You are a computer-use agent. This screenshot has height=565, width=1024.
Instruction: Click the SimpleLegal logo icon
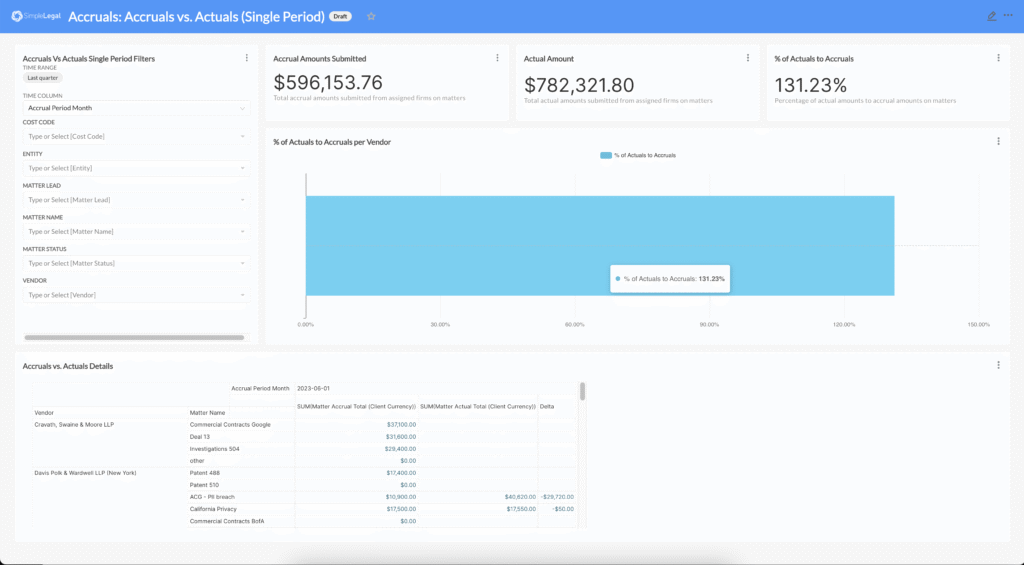pos(18,16)
